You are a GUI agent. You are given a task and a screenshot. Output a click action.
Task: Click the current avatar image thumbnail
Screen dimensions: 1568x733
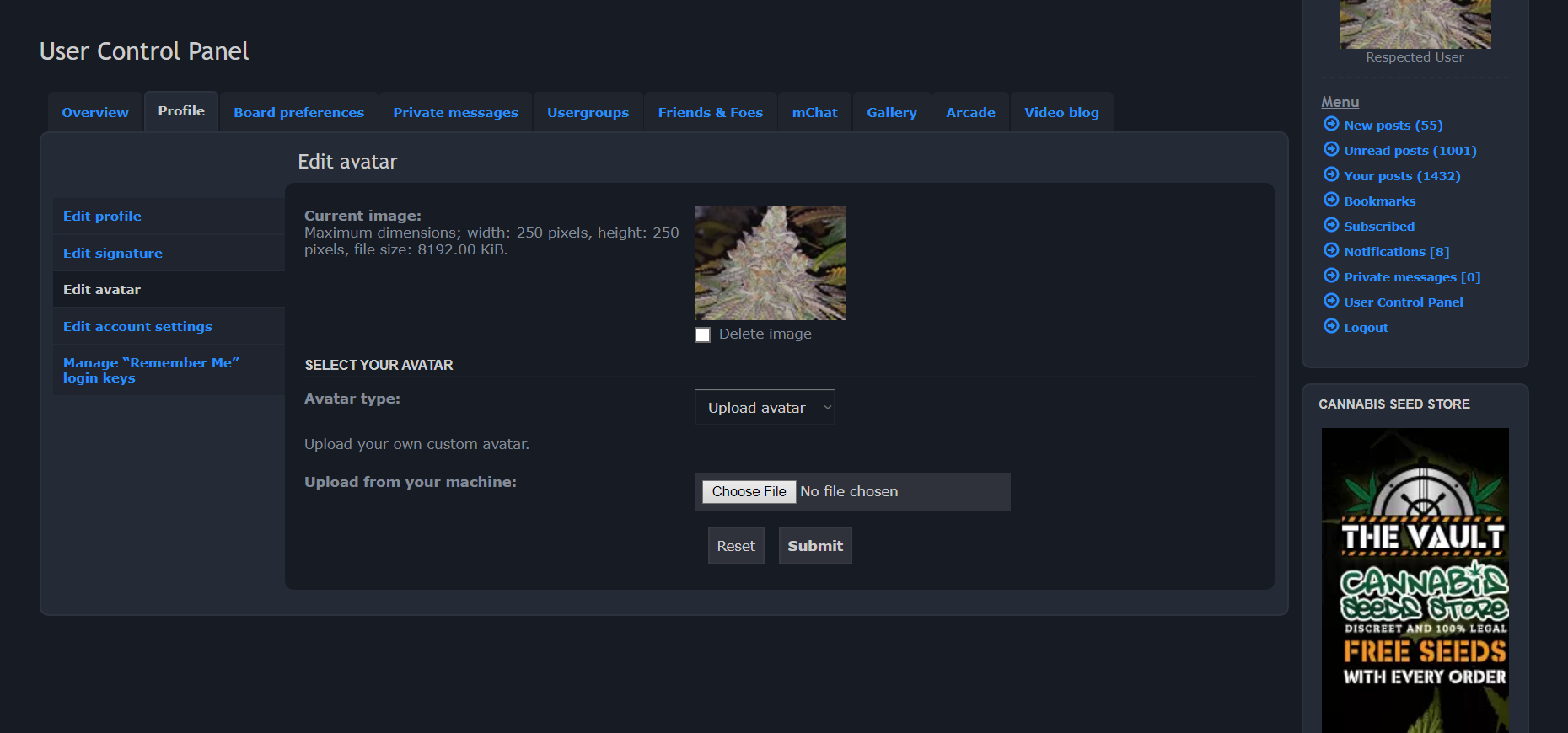tap(770, 263)
